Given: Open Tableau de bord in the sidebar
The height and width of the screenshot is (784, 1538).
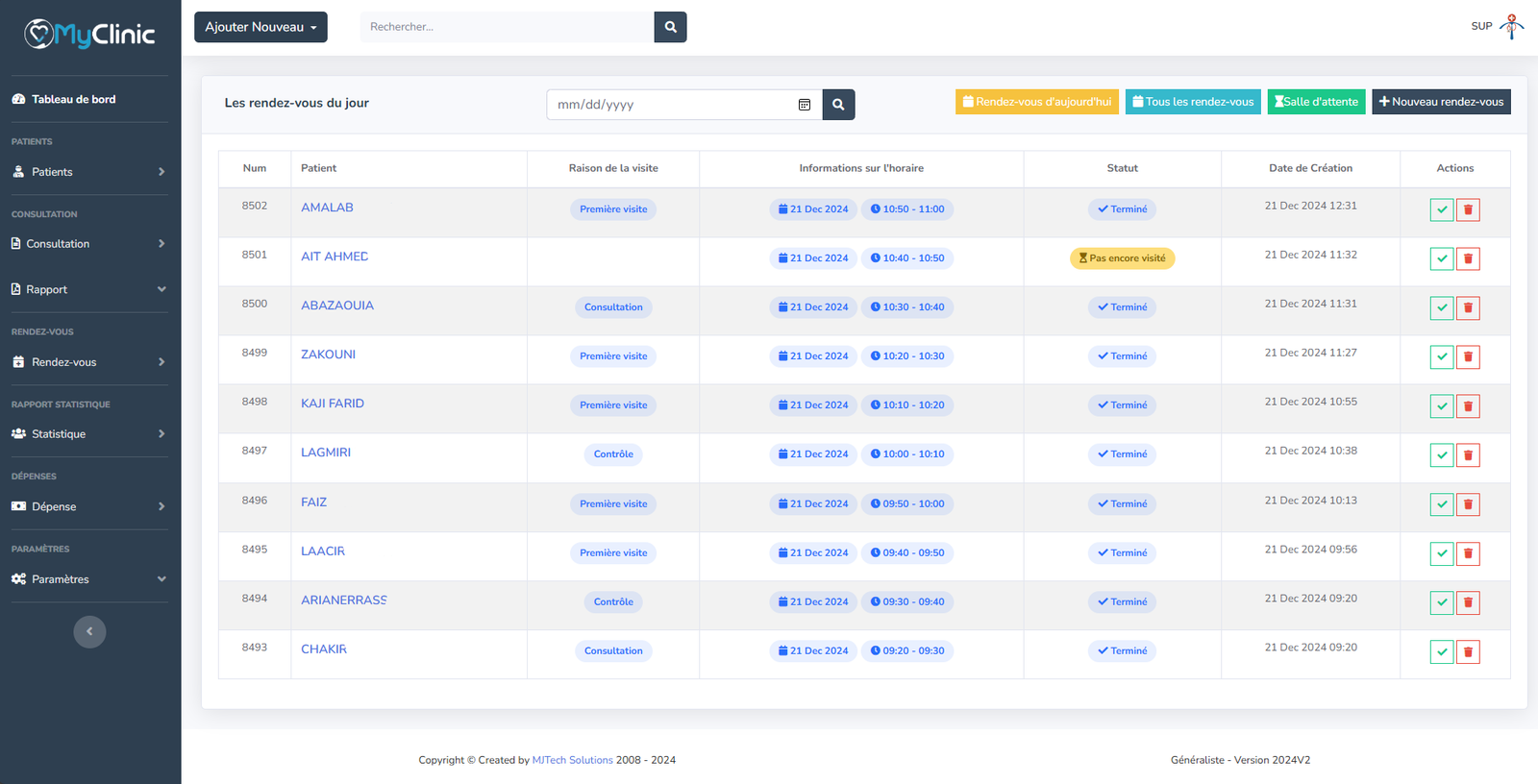Looking at the screenshot, I should (x=73, y=99).
